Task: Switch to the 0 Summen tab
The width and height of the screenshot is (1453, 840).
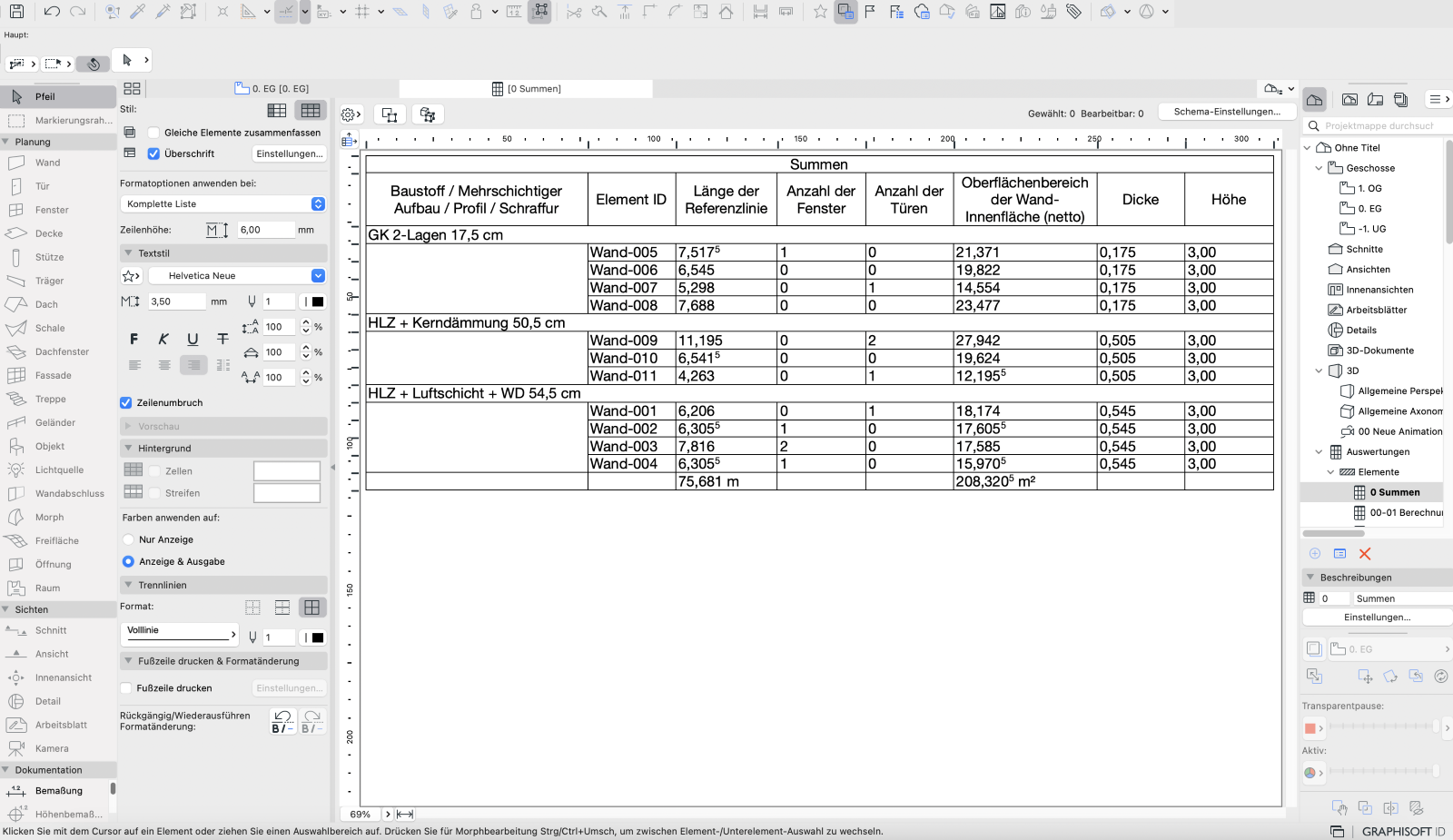Action: click(527, 88)
